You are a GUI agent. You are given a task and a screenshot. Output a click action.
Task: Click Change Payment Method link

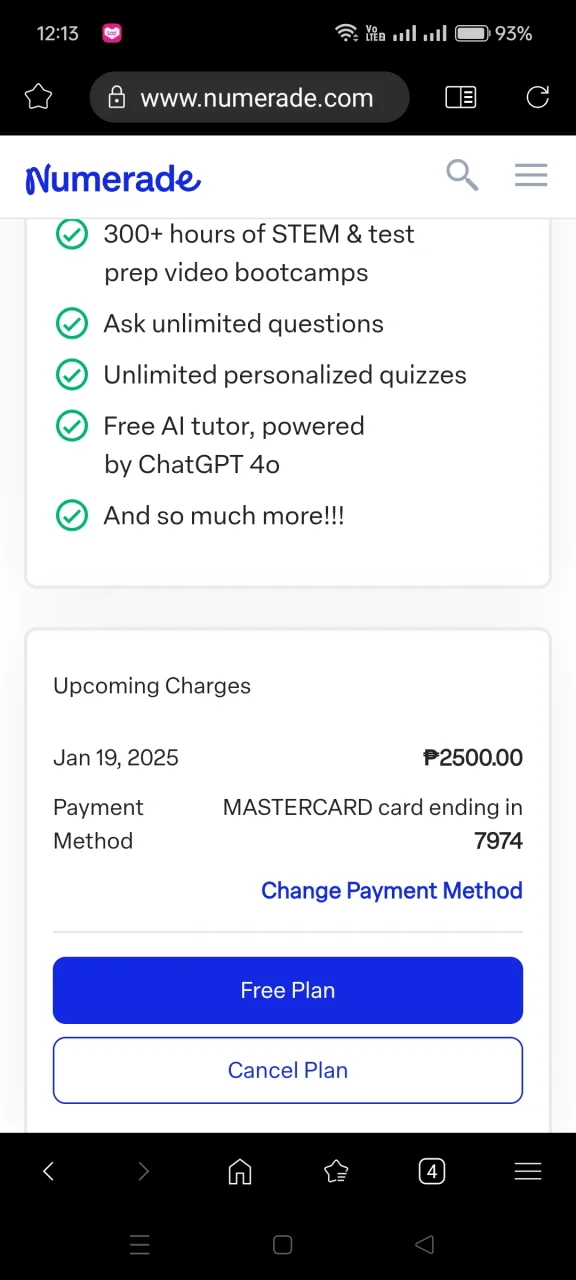[x=392, y=891]
